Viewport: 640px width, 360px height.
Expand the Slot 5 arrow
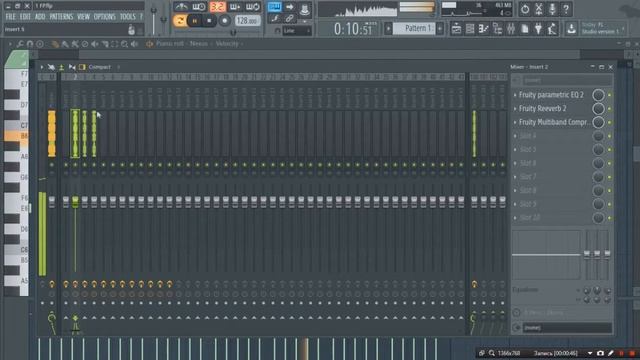(x=515, y=149)
